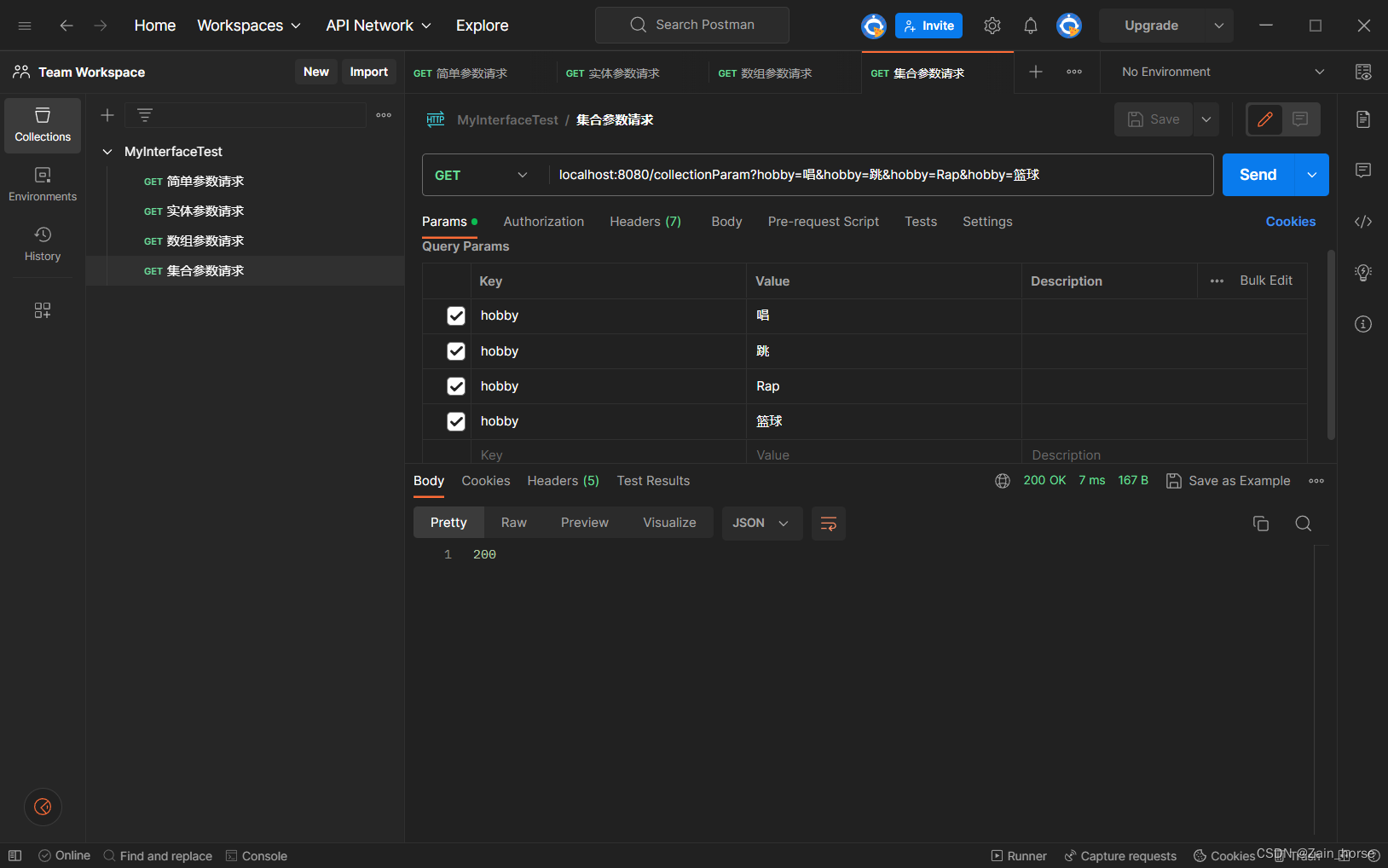Image resolution: width=1388 pixels, height=868 pixels.
Task: Click Save as Example
Action: tap(1229, 481)
